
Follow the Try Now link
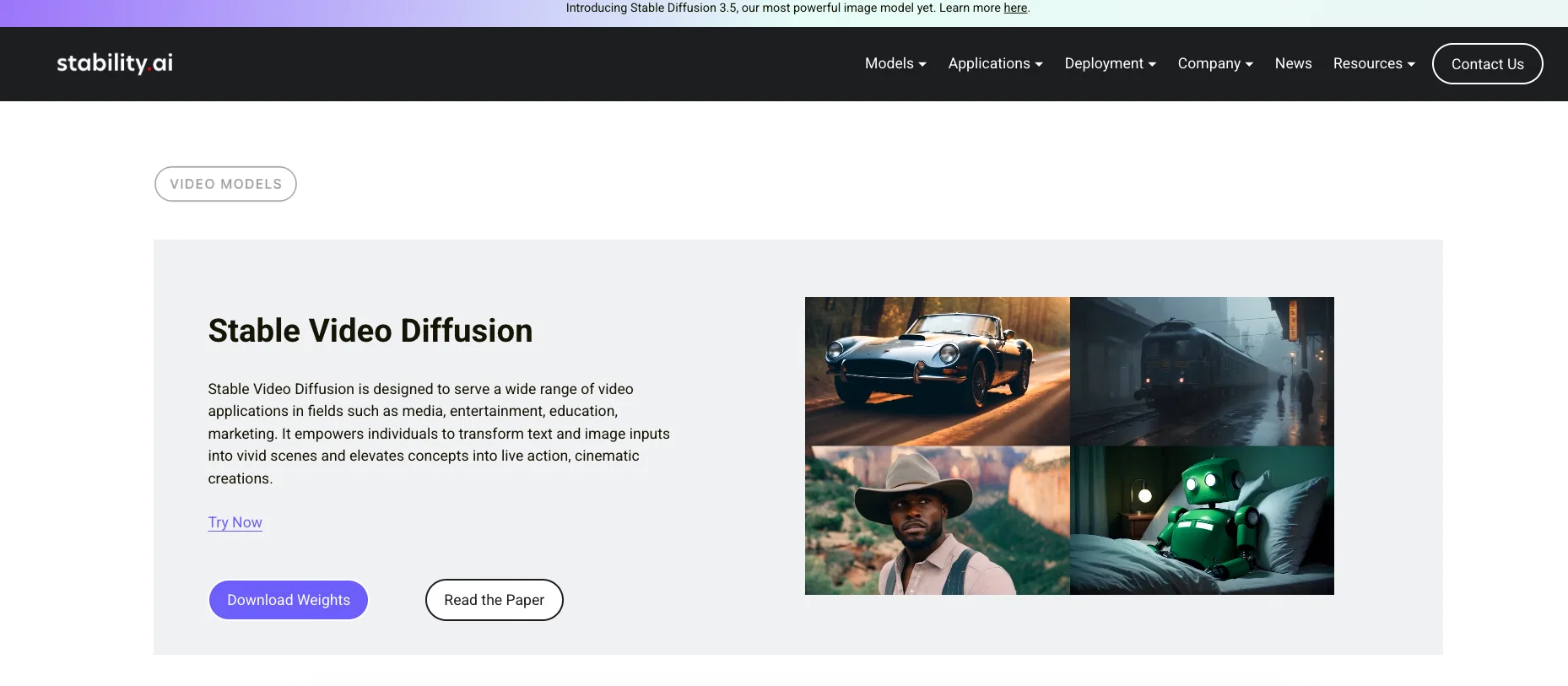(235, 522)
